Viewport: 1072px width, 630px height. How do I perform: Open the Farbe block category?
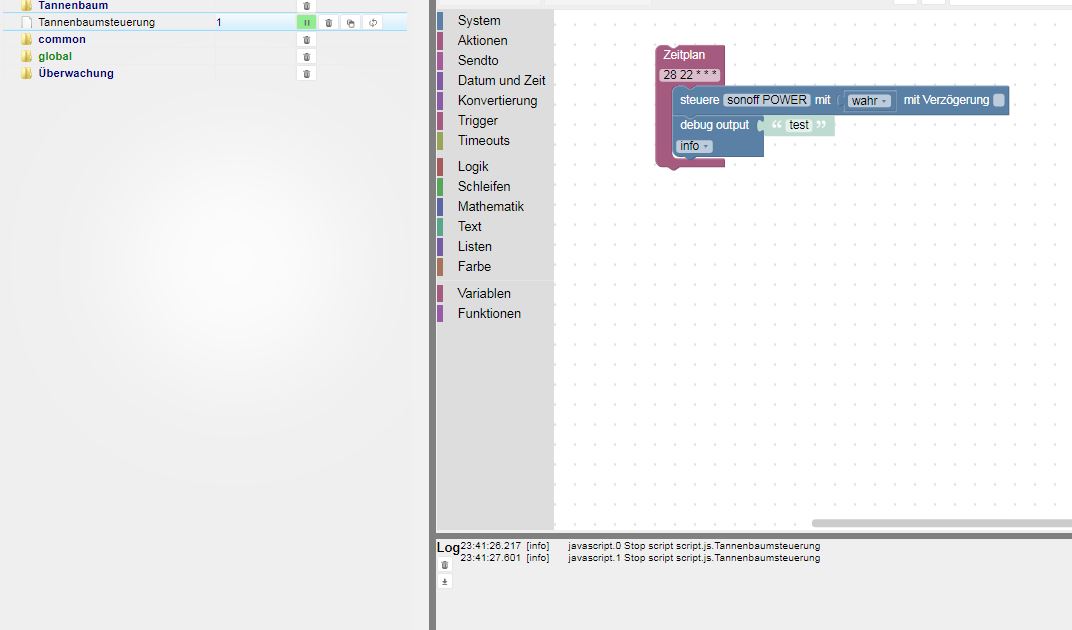coord(474,267)
